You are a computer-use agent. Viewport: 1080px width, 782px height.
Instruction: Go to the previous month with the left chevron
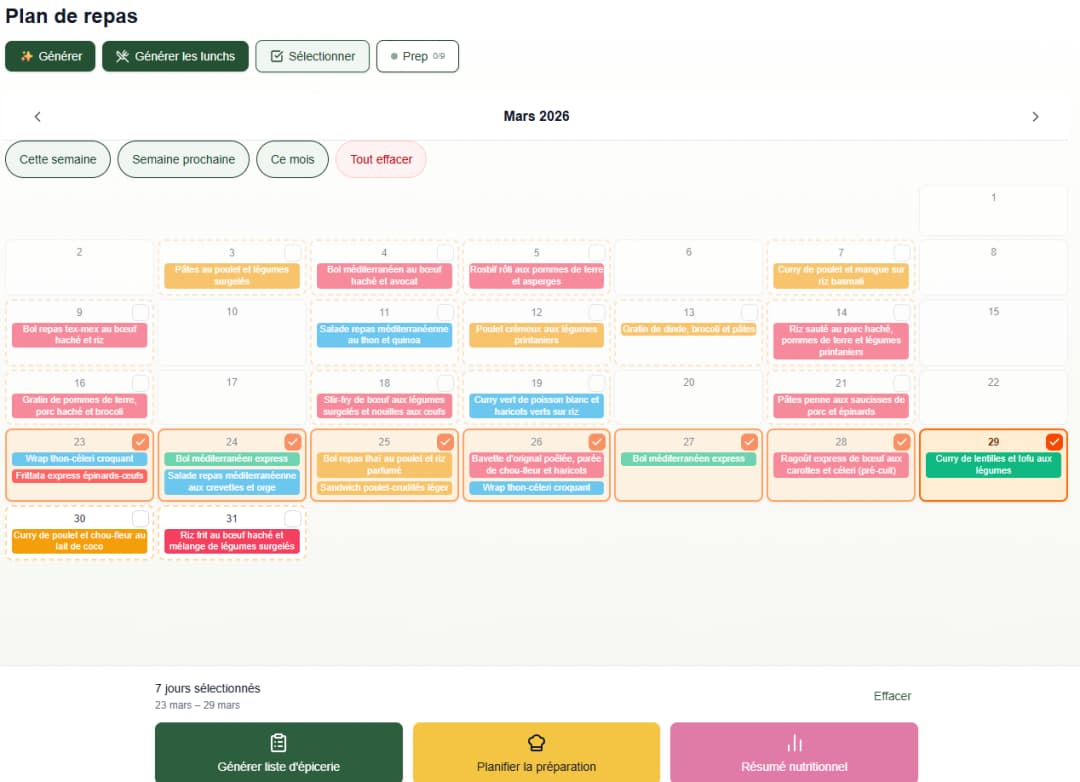tap(37, 116)
